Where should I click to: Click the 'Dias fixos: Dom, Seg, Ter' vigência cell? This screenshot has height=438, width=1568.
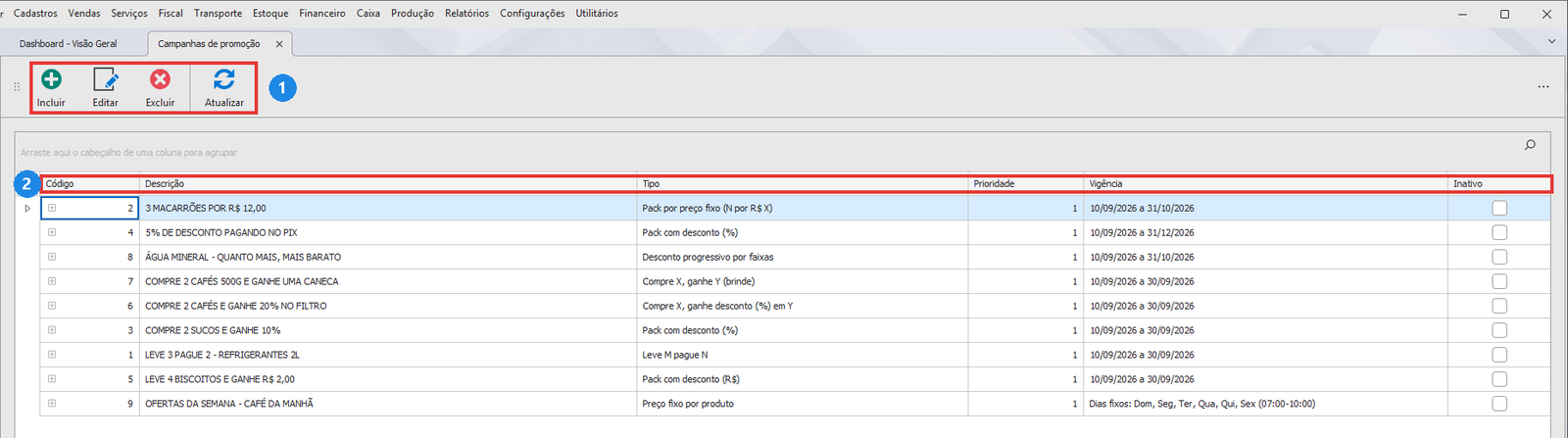click(1266, 404)
